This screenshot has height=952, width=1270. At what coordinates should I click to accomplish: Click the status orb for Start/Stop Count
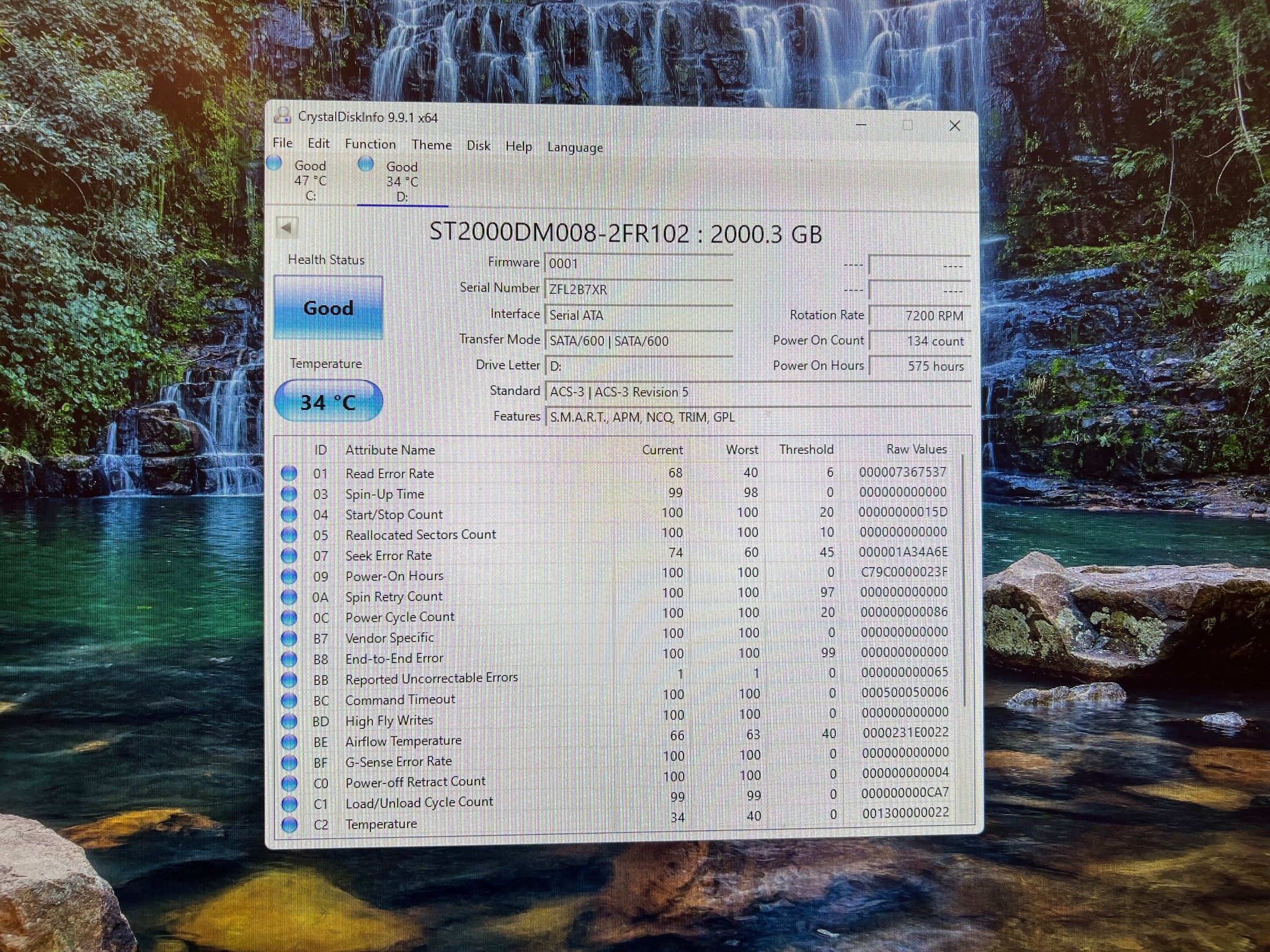point(289,514)
